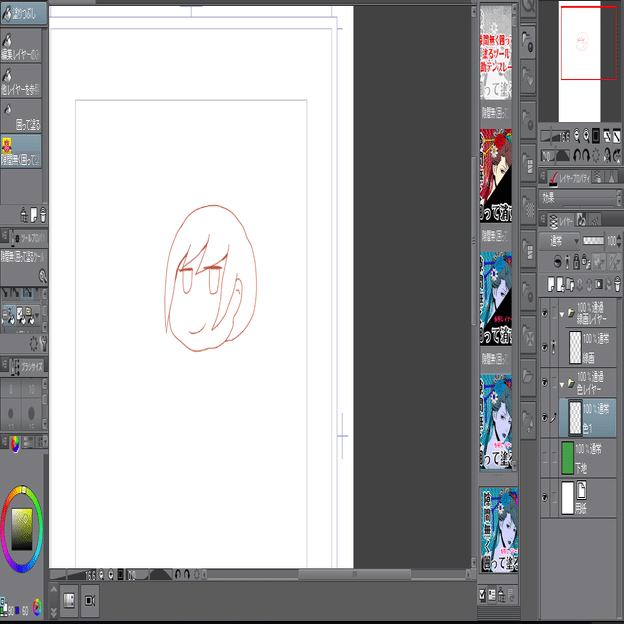The height and width of the screenshot is (624, 624).
Task: Click layer opacity stepper arrows
Action: click(x=619, y=241)
